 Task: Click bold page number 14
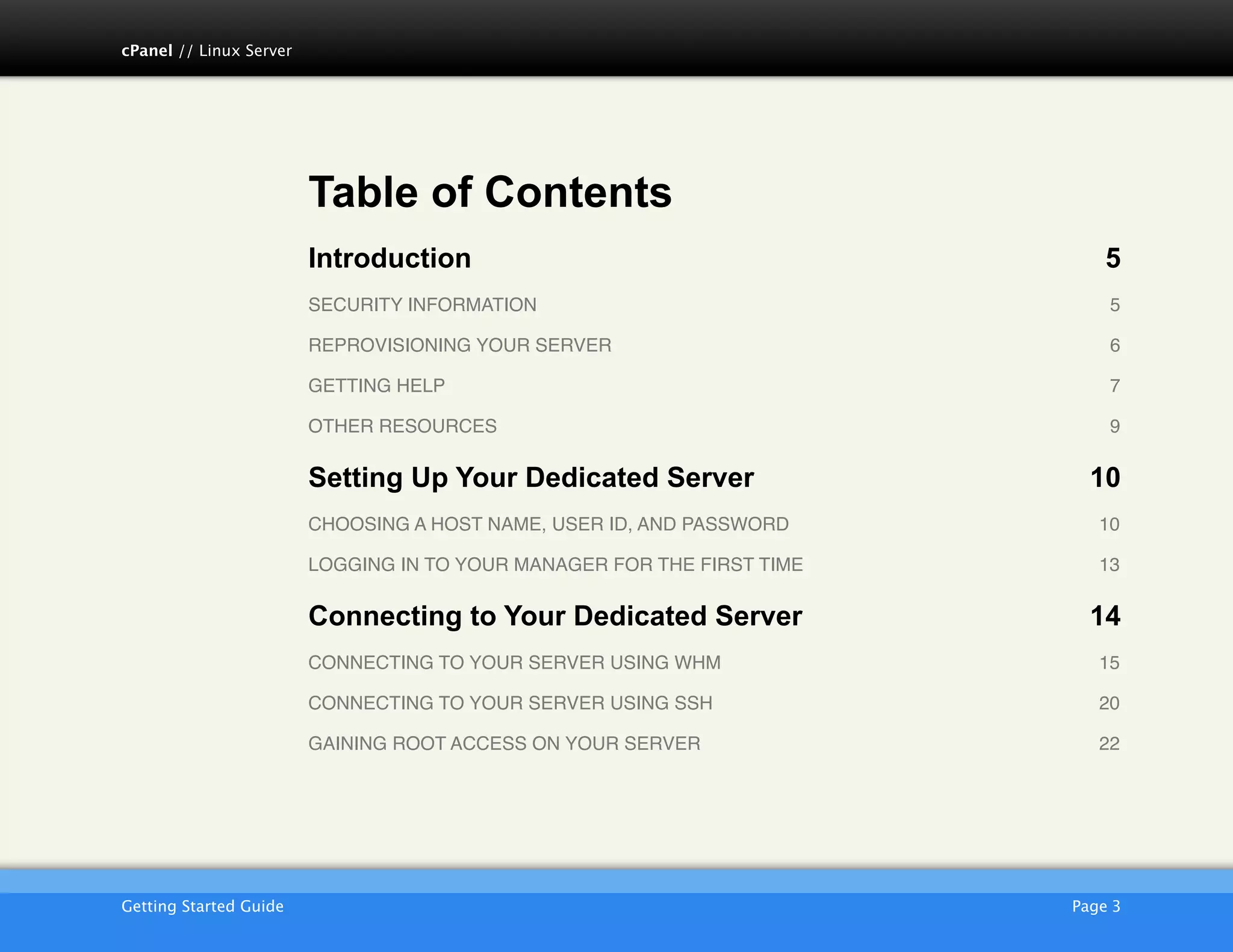tap(1105, 616)
